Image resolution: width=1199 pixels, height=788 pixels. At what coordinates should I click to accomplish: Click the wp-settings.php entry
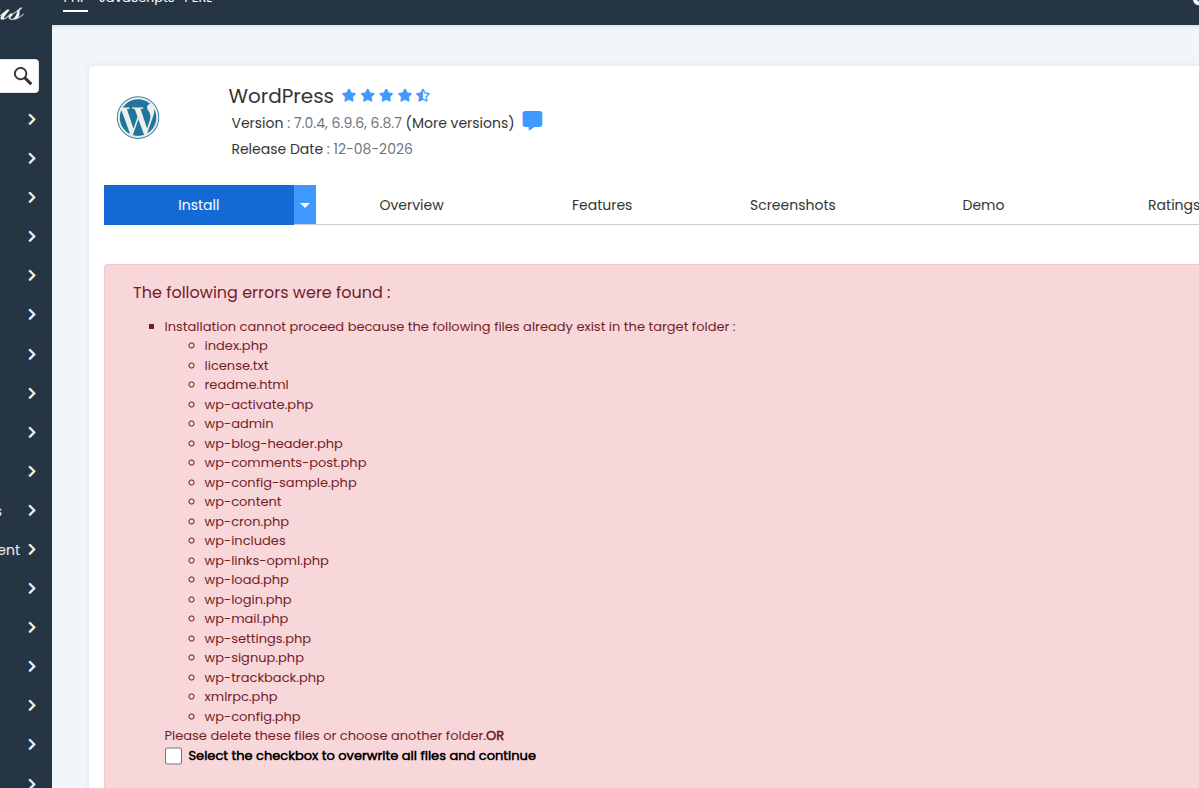click(x=258, y=638)
